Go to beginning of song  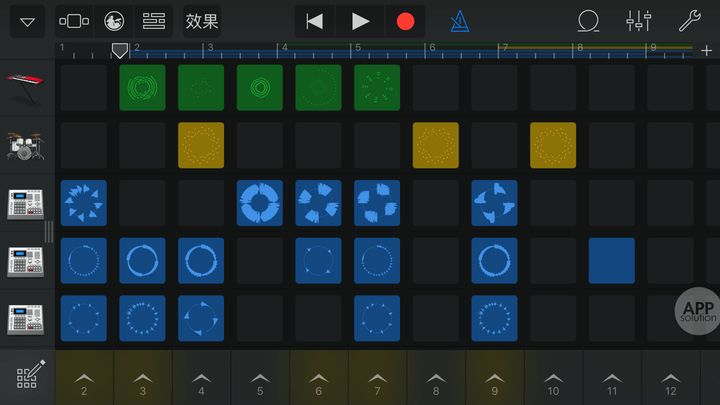point(315,21)
